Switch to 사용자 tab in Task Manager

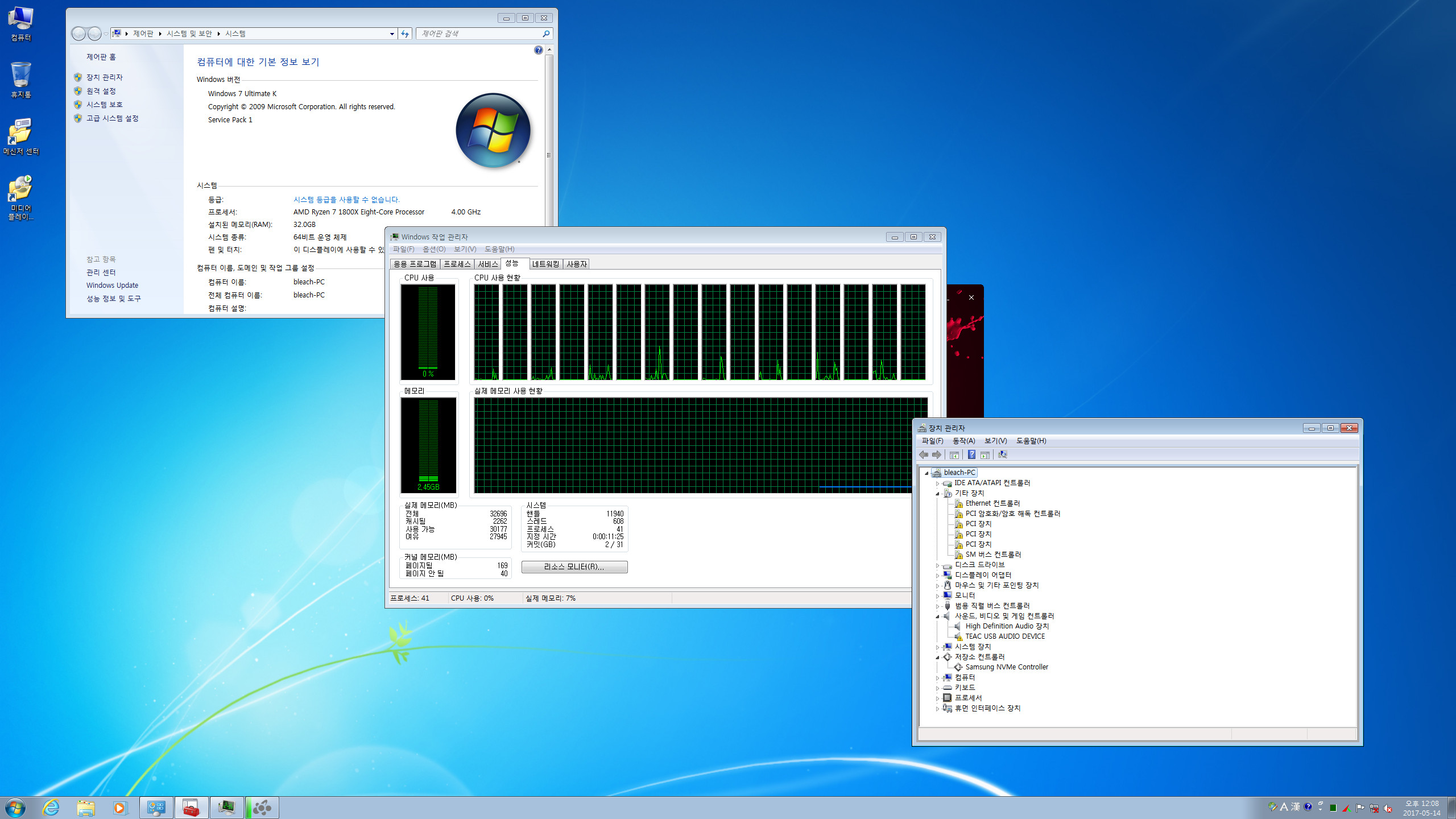[576, 264]
